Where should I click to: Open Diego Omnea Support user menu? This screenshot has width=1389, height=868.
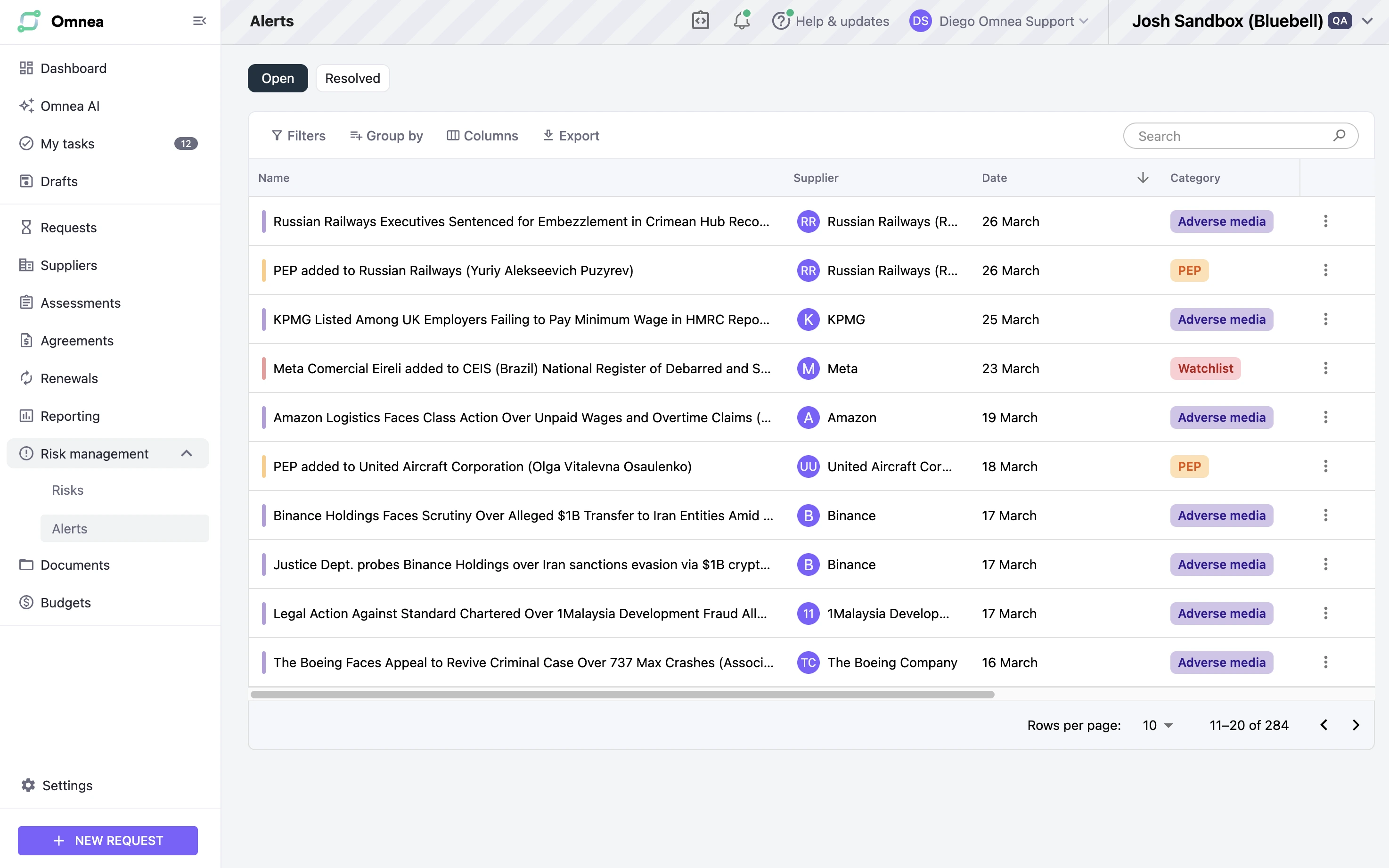(x=999, y=21)
